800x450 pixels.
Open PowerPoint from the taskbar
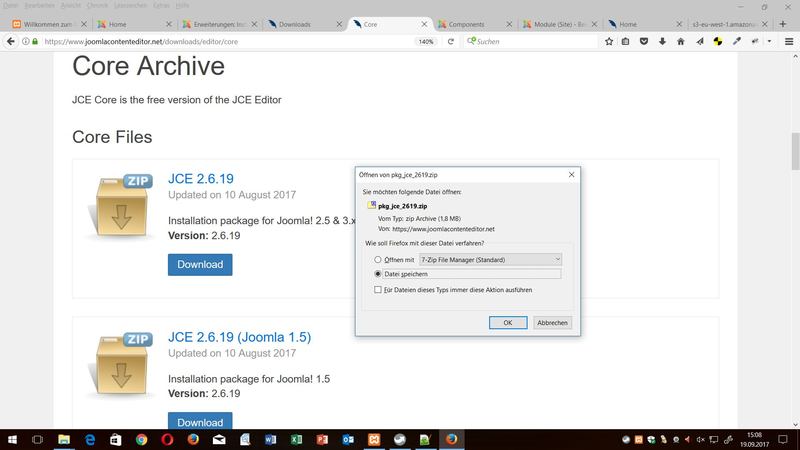tap(322, 439)
